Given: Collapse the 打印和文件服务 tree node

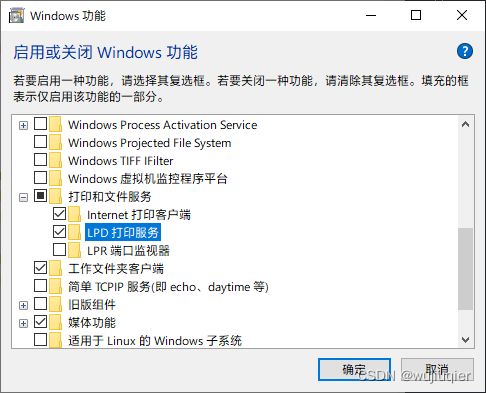Looking at the screenshot, I should 23,198.
